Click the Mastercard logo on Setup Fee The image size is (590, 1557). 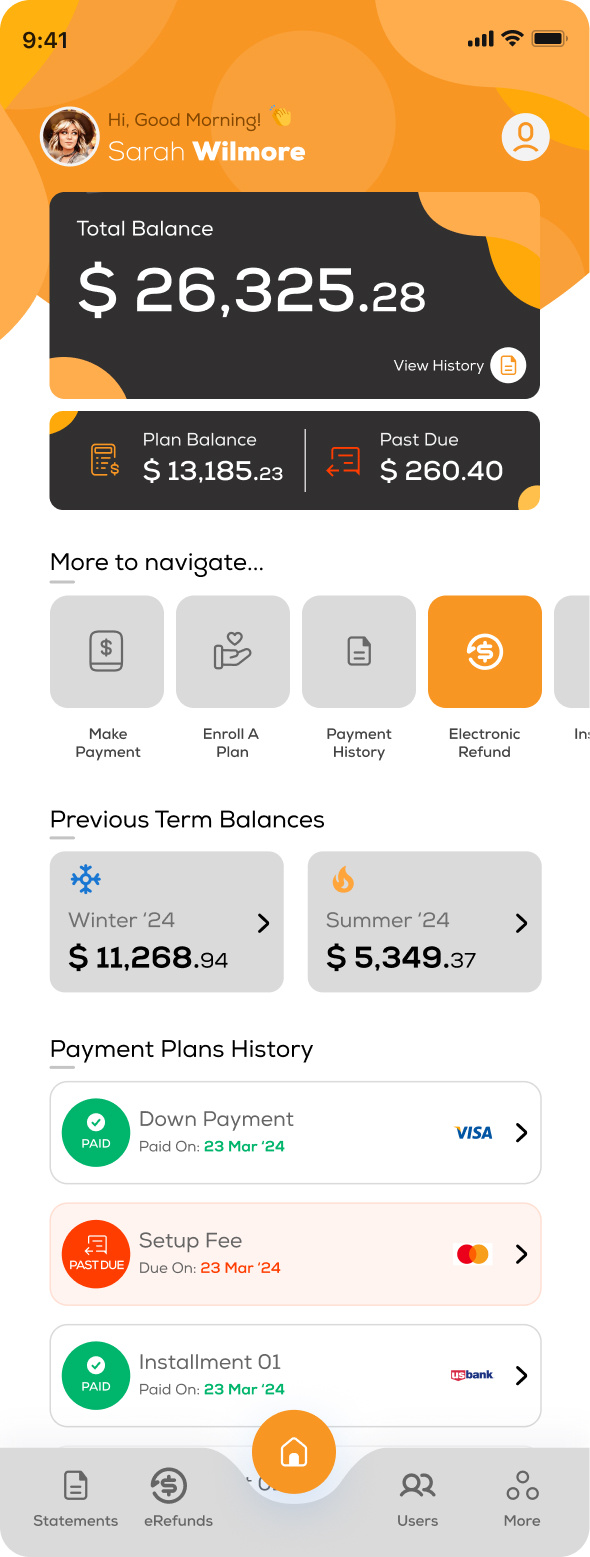tap(472, 1253)
